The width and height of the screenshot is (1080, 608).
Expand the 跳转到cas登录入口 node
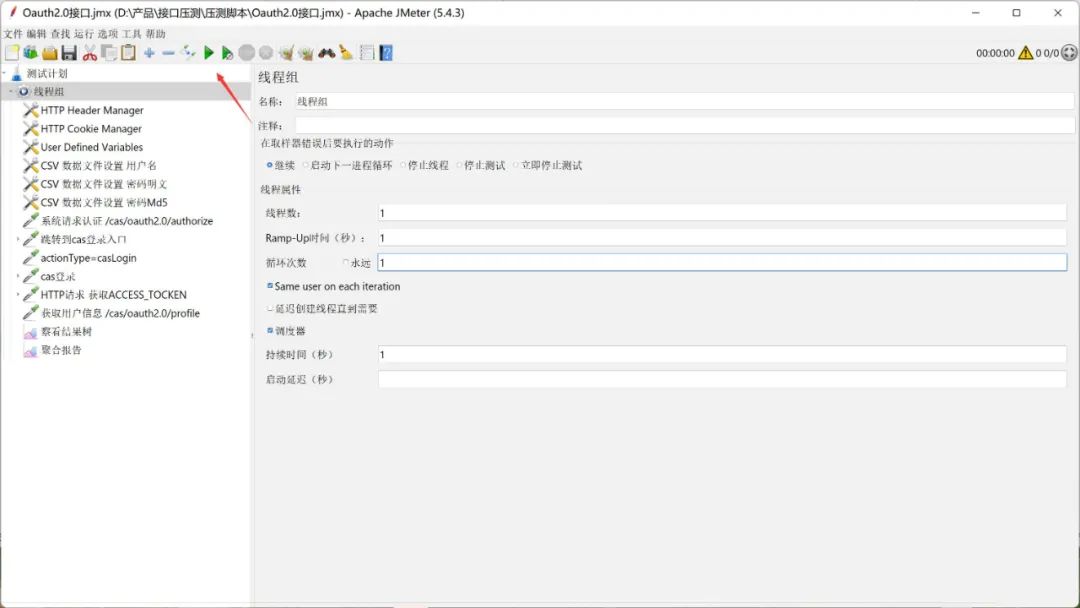point(18,240)
